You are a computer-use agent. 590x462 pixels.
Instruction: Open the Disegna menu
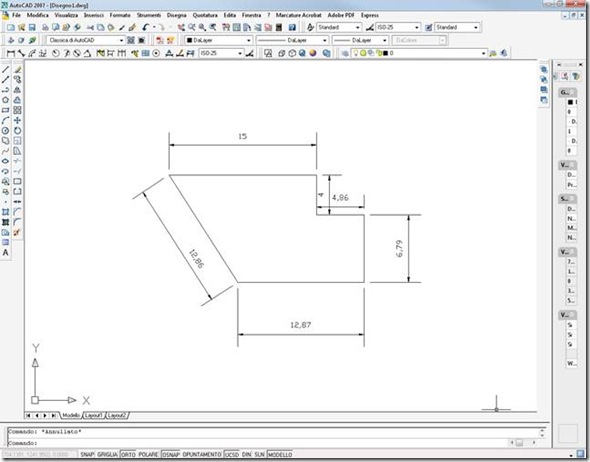[176, 15]
